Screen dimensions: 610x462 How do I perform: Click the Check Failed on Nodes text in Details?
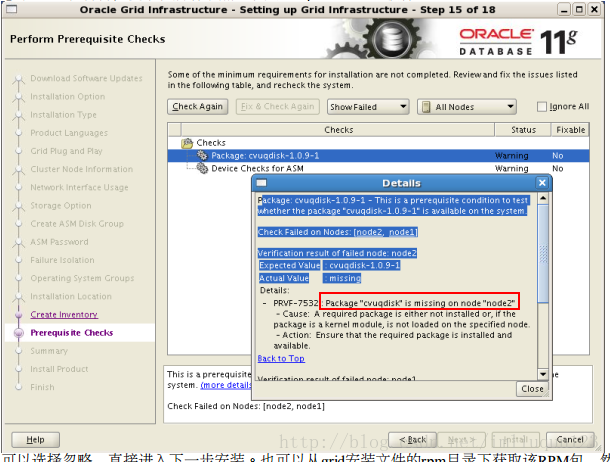click(x=338, y=232)
